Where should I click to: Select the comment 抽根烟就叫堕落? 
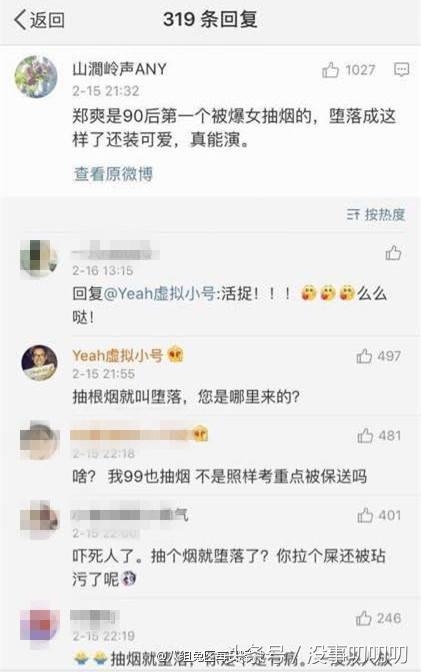[x=186, y=397]
